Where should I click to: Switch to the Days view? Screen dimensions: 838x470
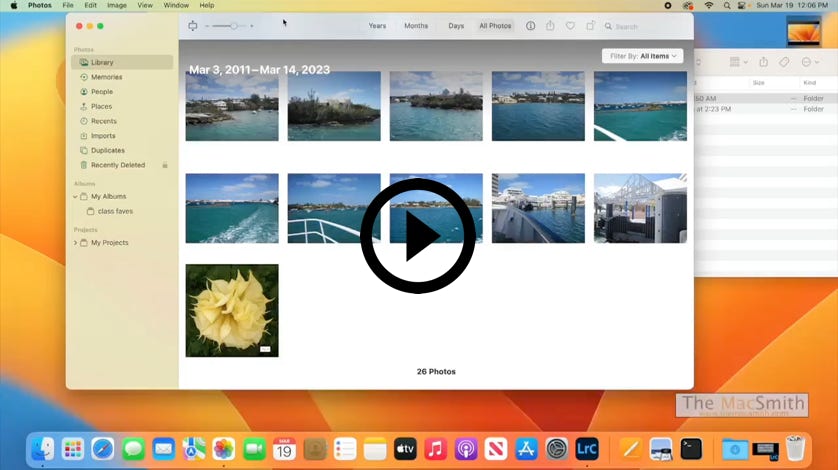tap(456, 26)
